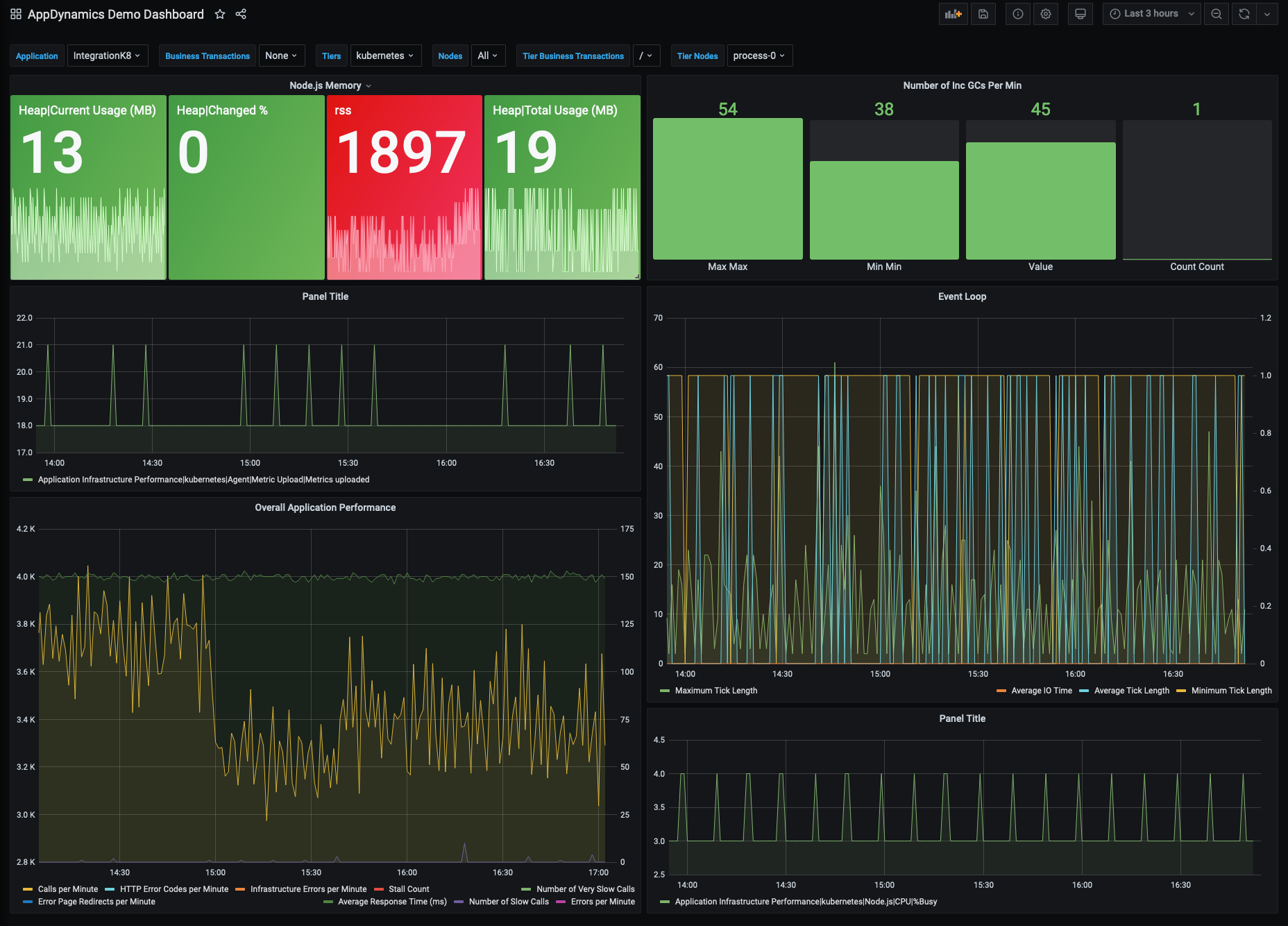Star the AppDynamics Demo Dashboard

pos(219,13)
